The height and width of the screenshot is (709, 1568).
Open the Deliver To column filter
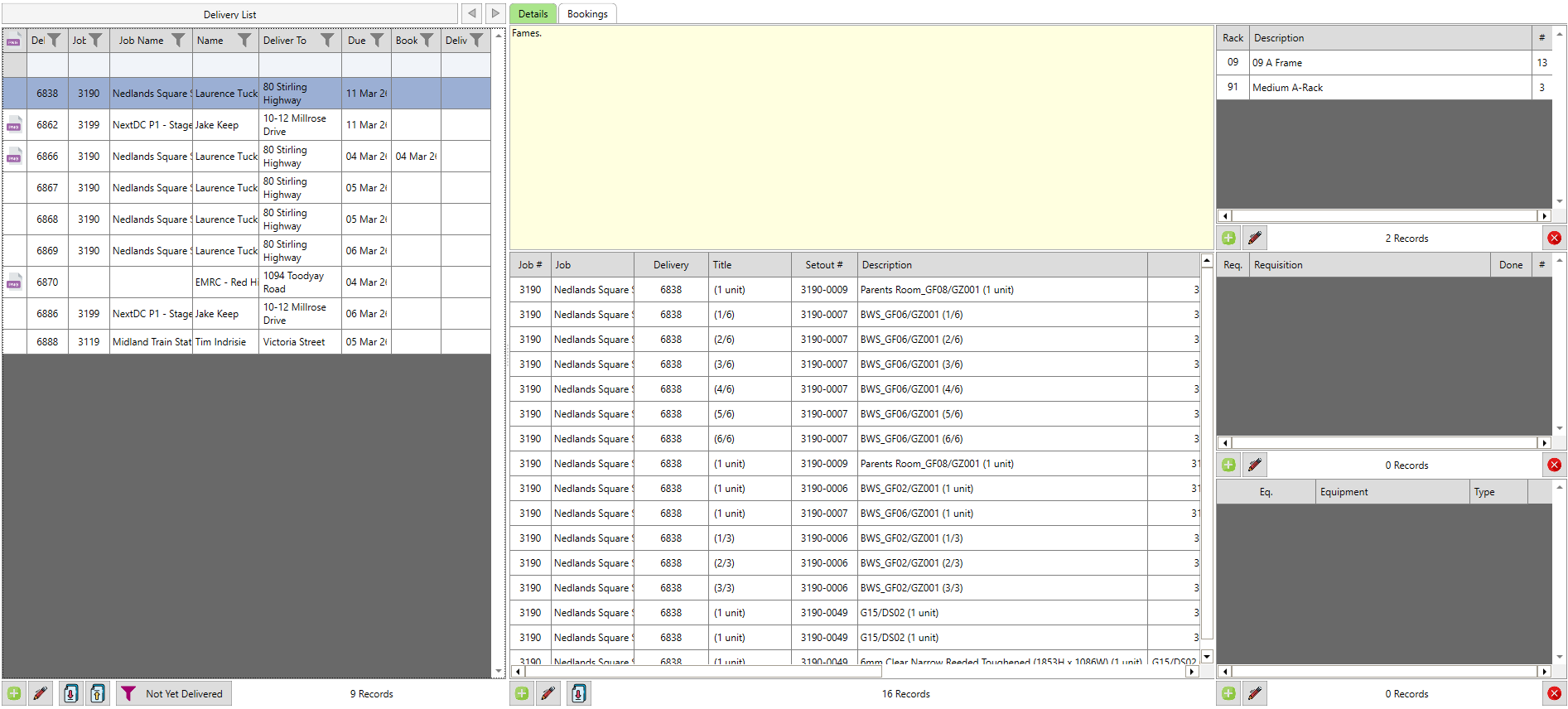click(x=327, y=41)
